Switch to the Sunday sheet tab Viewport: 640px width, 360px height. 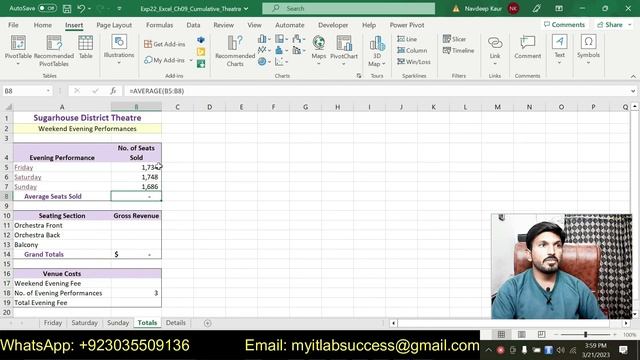(x=118, y=323)
